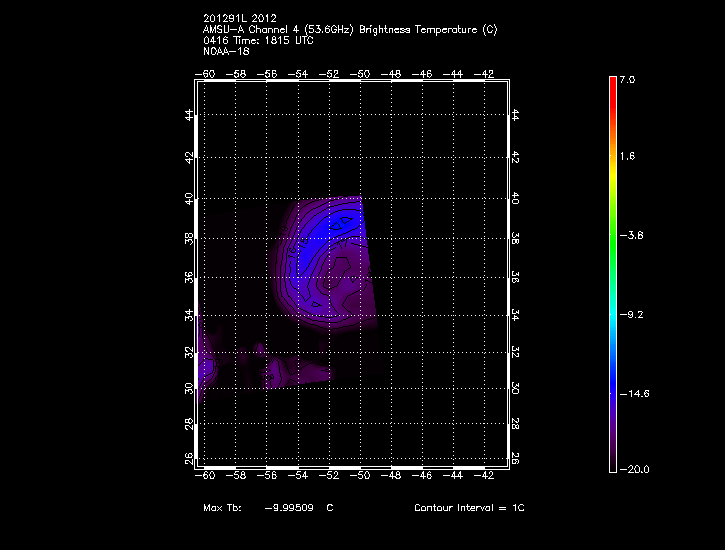Image resolution: width=725 pixels, height=550 pixels.
Task: Click the Contour Interval = 1C text
Action: pos(469,508)
